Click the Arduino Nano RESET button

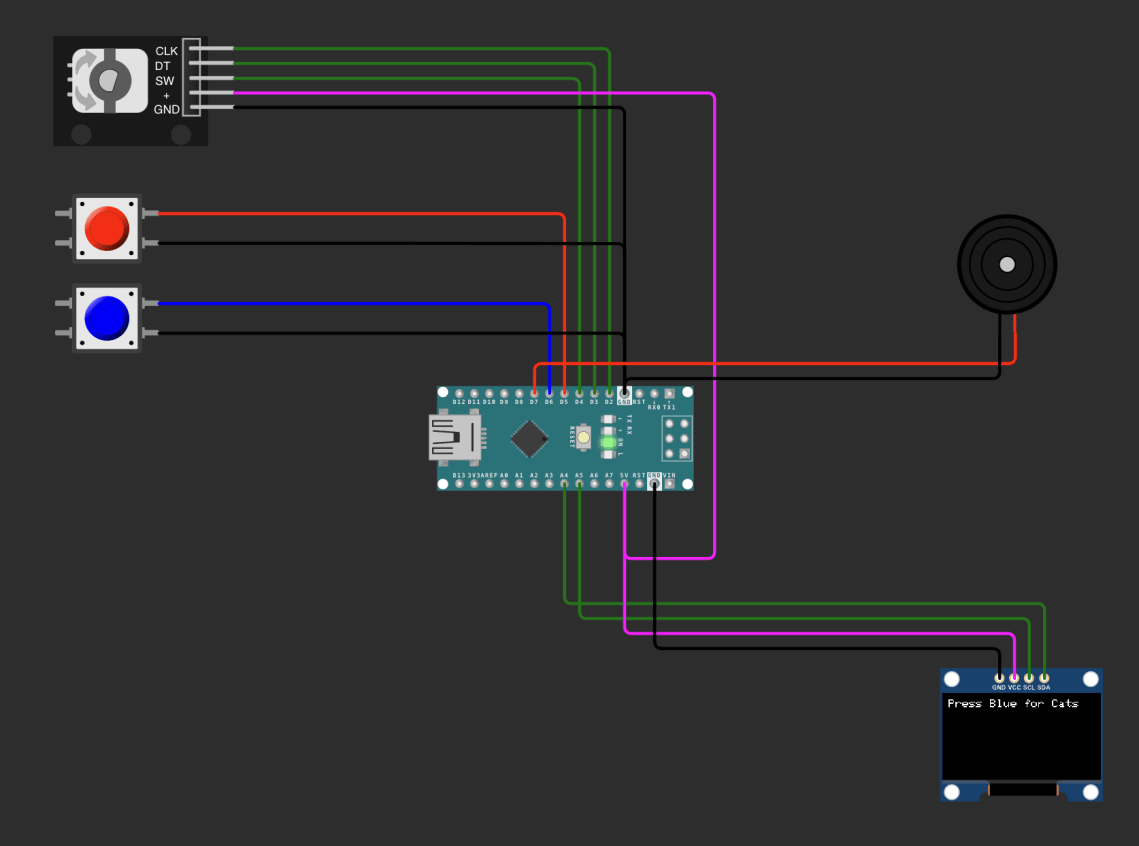(x=583, y=438)
